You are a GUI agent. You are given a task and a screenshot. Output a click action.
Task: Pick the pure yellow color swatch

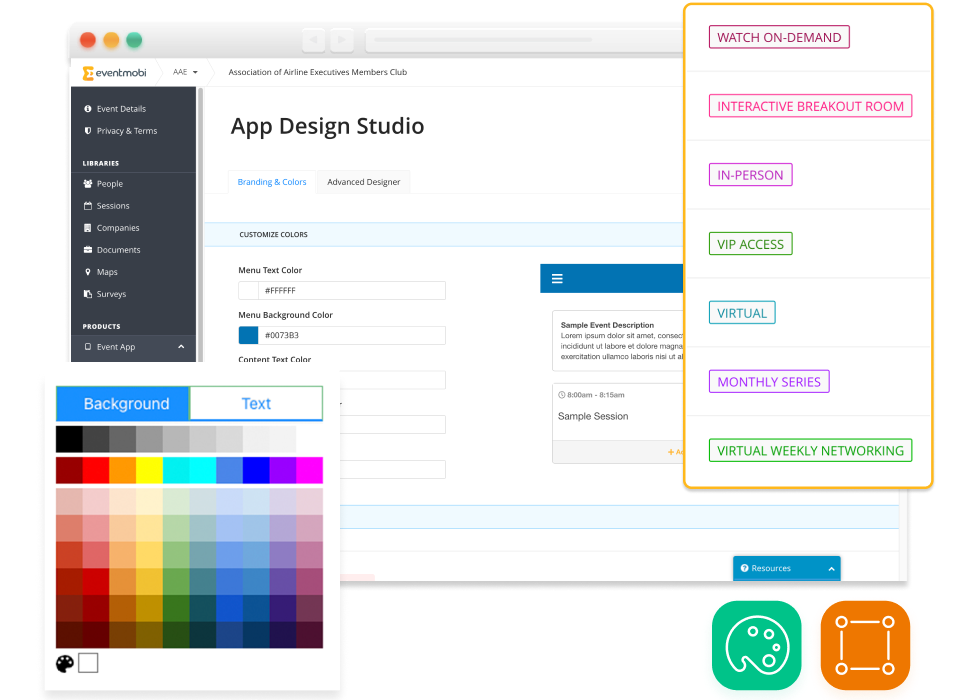149,470
